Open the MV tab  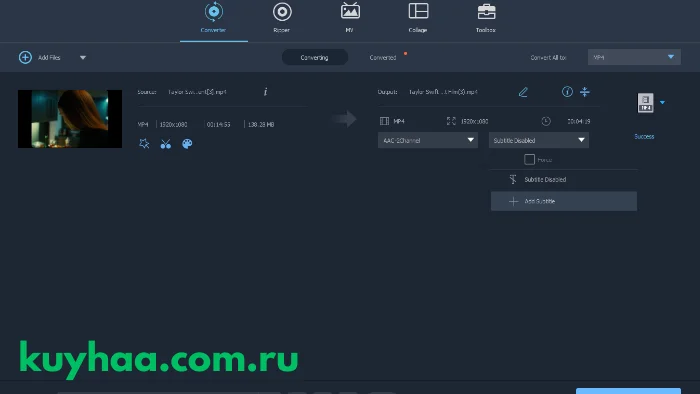click(350, 18)
